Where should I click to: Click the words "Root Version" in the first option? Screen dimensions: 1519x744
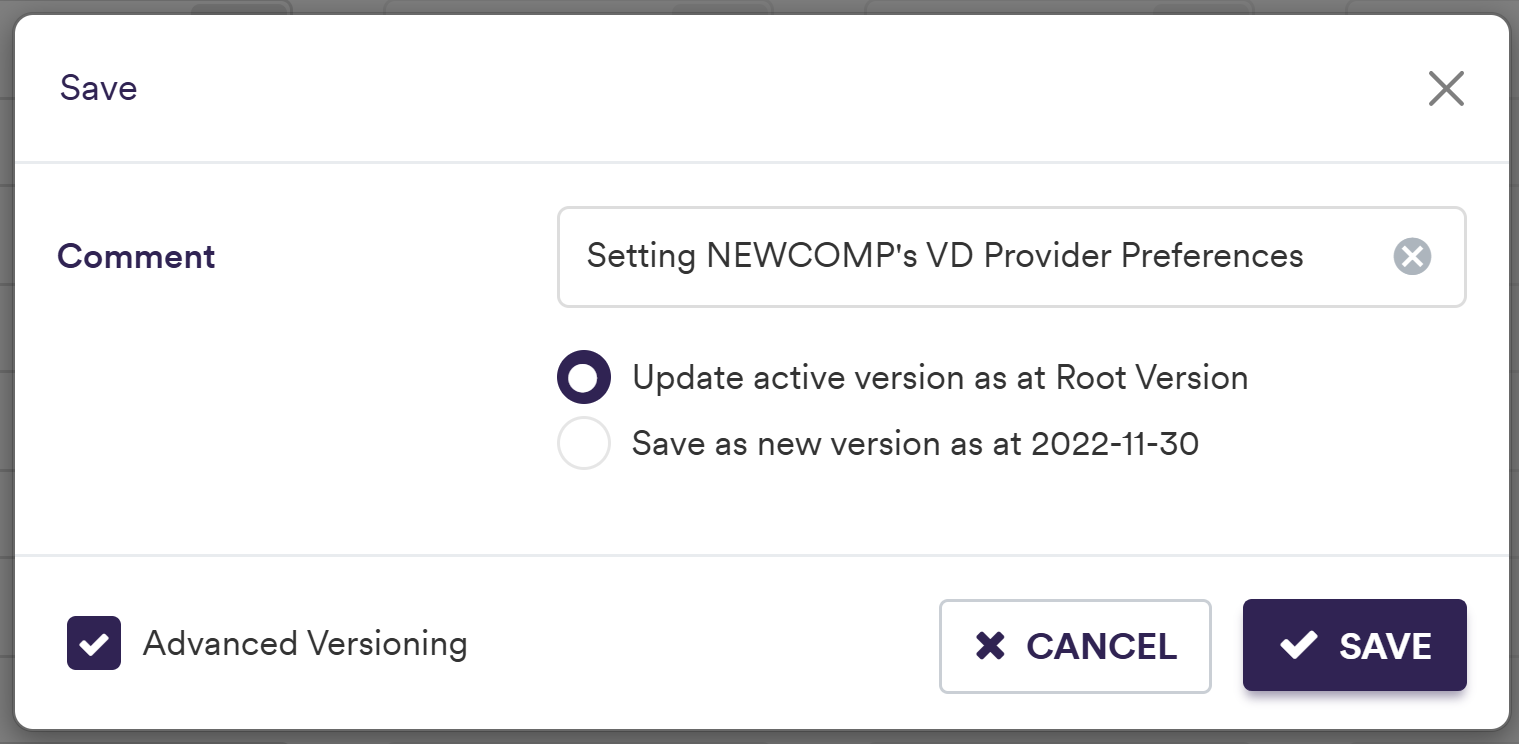point(1152,378)
